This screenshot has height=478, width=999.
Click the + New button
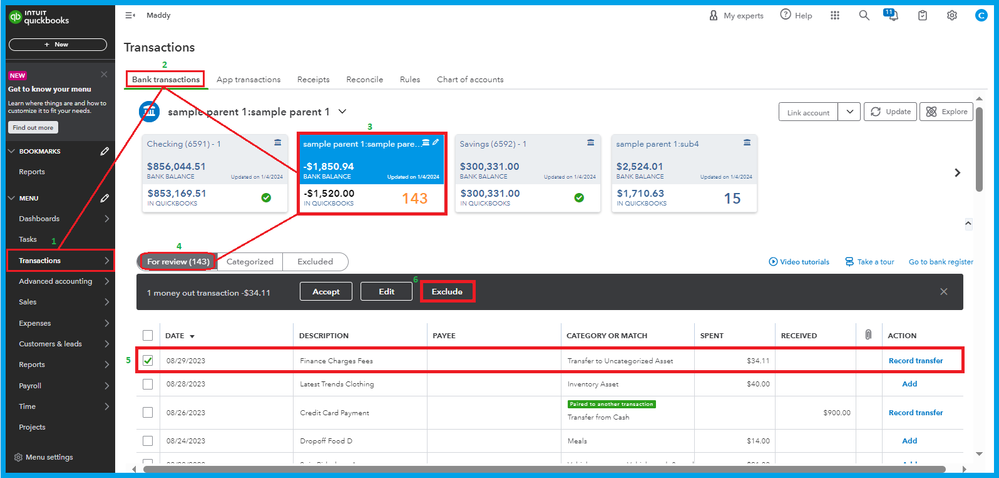(x=58, y=45)
